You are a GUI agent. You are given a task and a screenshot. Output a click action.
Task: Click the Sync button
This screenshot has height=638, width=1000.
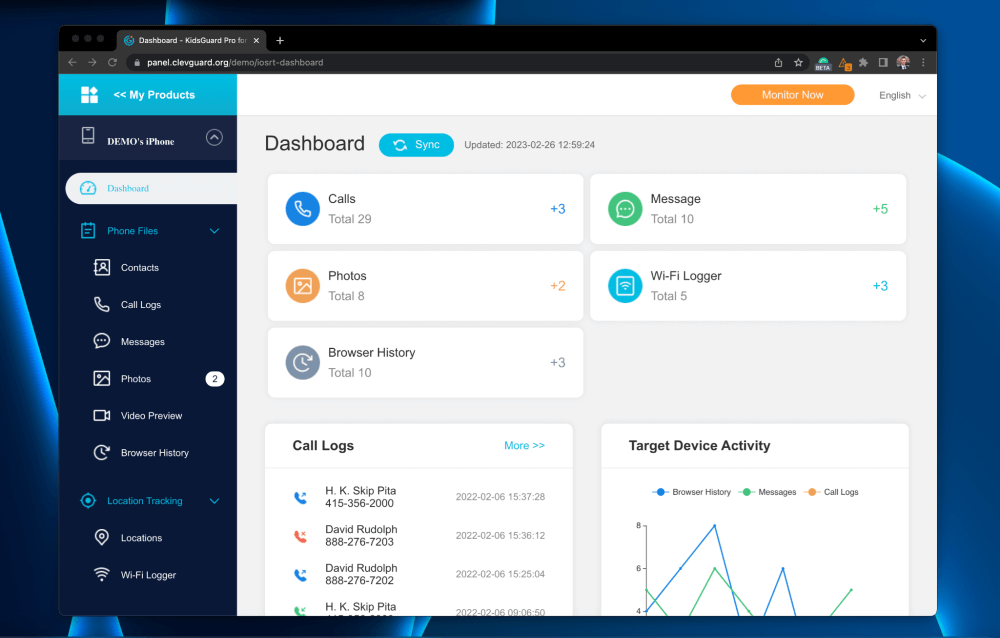tap(416, 145)
